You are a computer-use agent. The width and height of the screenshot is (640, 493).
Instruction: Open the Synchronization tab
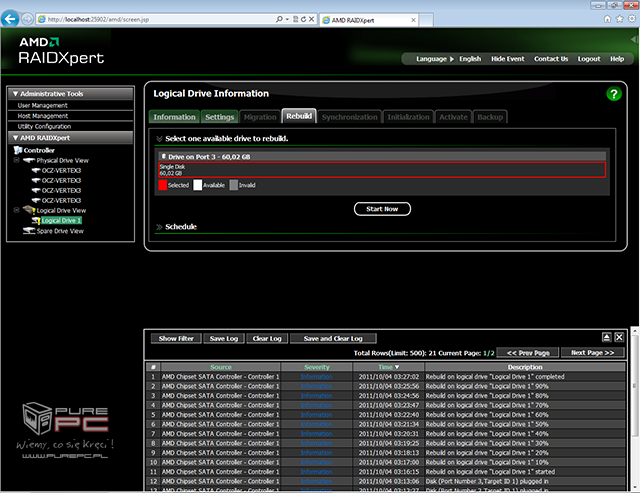coord(349,117)
